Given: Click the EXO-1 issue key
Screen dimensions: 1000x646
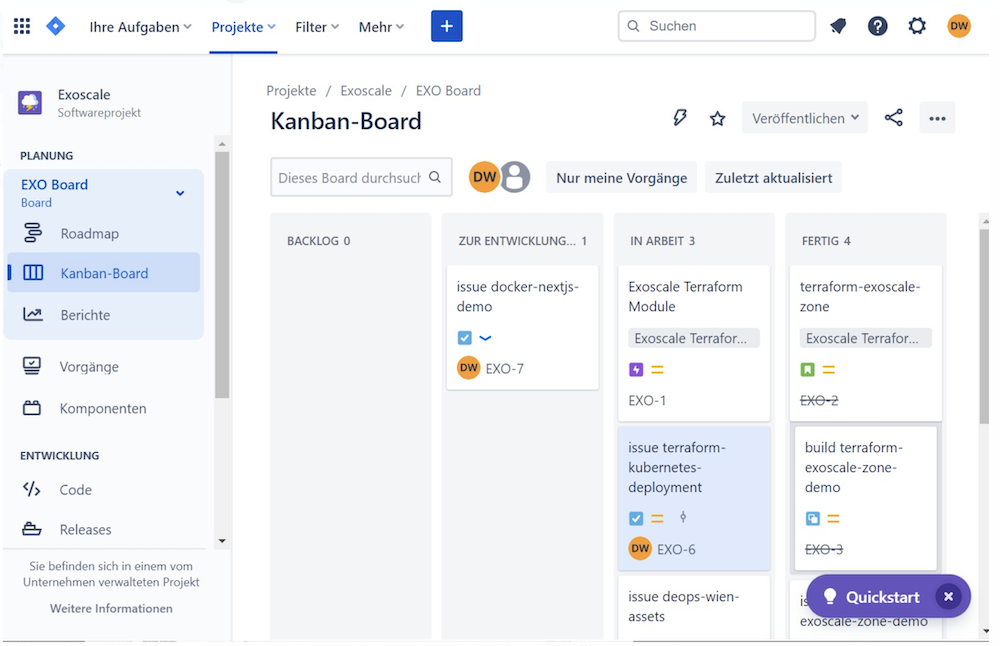Looking at the screenshot, I should click(x=647, y=400).
